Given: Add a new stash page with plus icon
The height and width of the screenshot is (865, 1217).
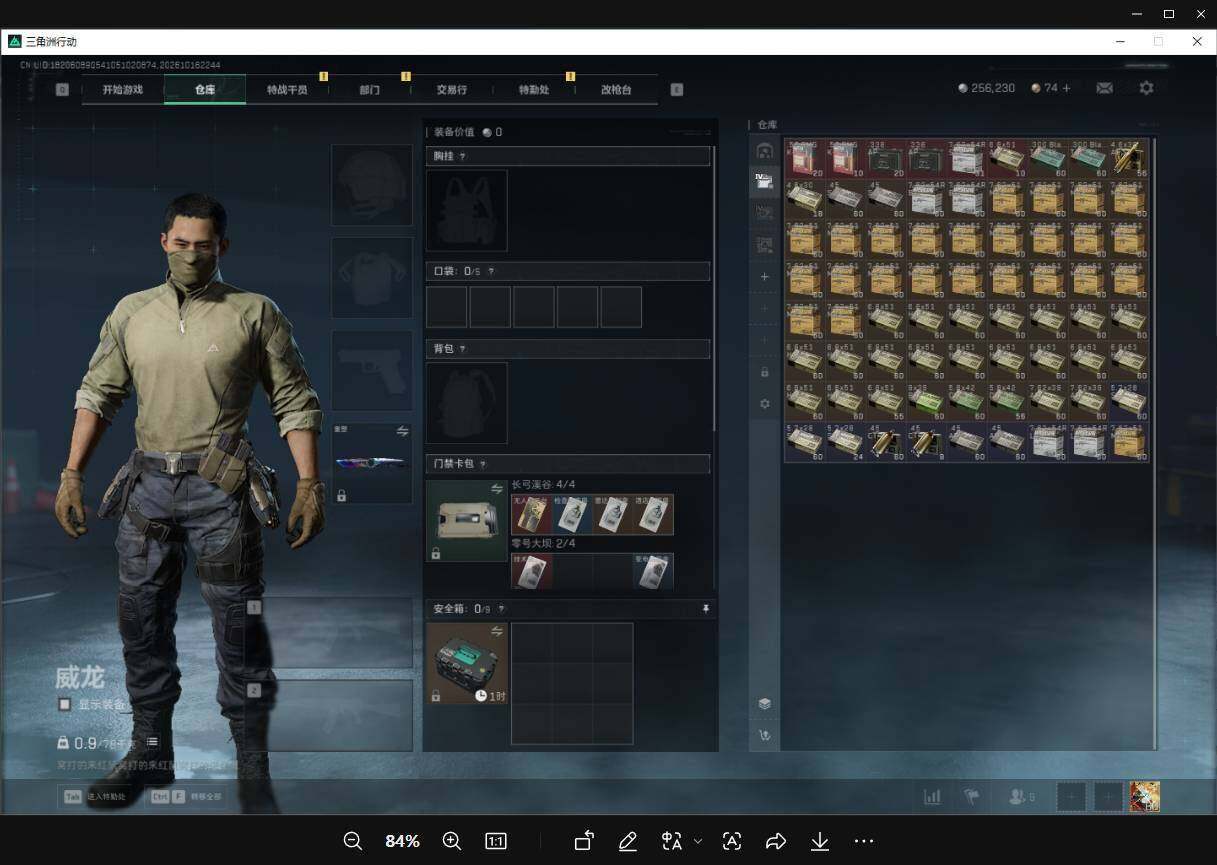Looking at the screenshot, I should (x=765, y=276).
